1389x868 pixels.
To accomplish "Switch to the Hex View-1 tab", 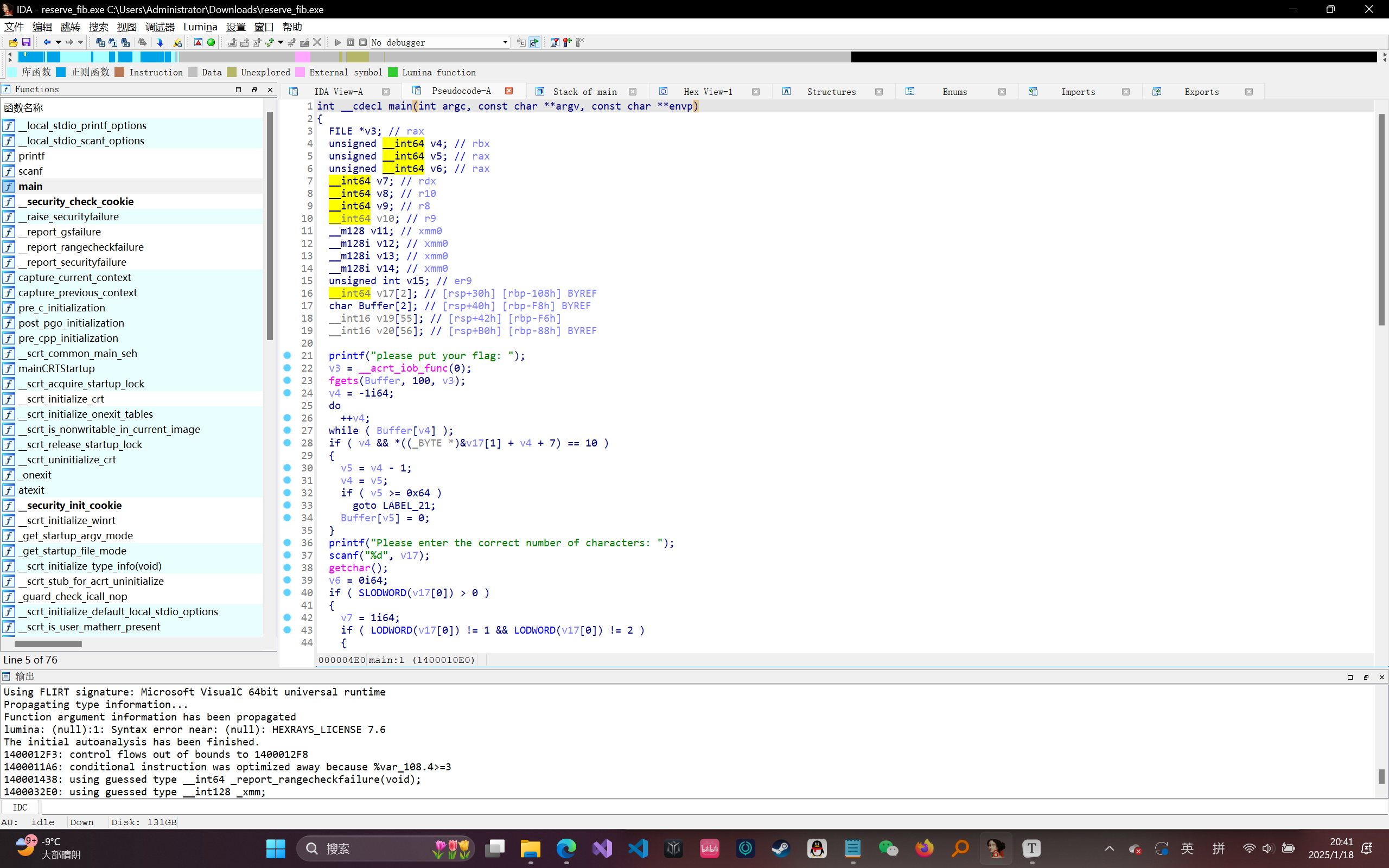I will [707, 92].
